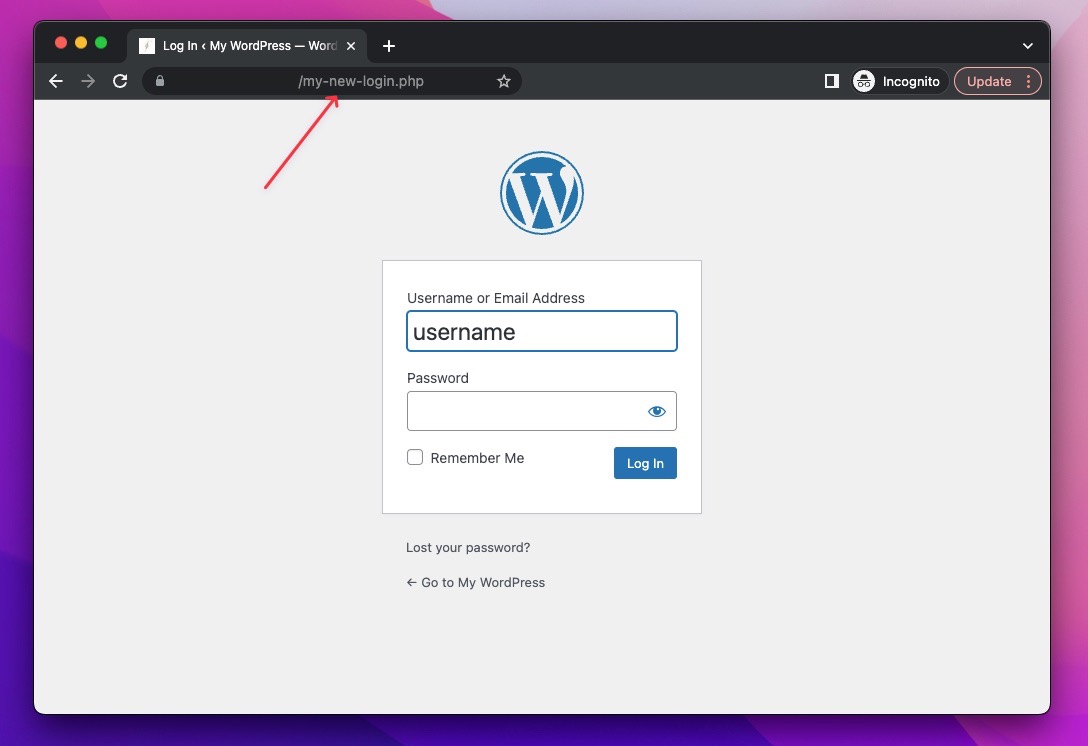Follow the Go to My WordPress link
Viewport: 1088px width, 746px height.
(475, 582)
